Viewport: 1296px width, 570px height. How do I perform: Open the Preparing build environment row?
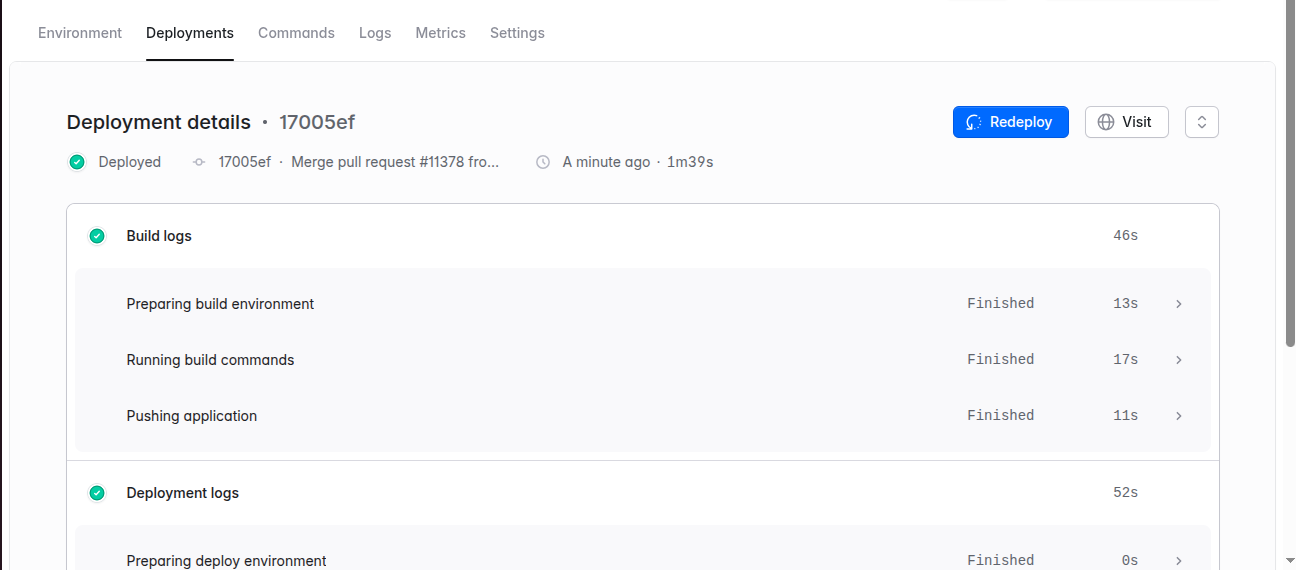coord(643,304)
